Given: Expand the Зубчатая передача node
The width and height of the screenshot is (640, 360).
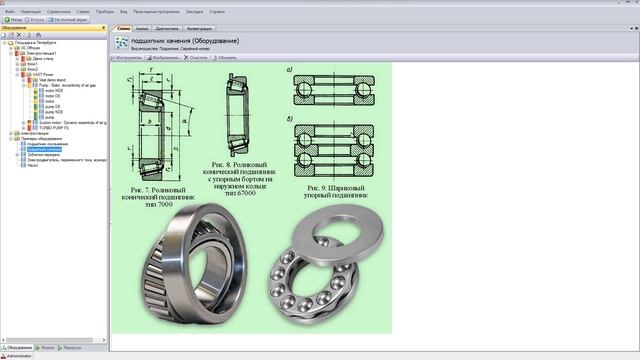Looking at the screenshot, I should click(x=17, y=155).
